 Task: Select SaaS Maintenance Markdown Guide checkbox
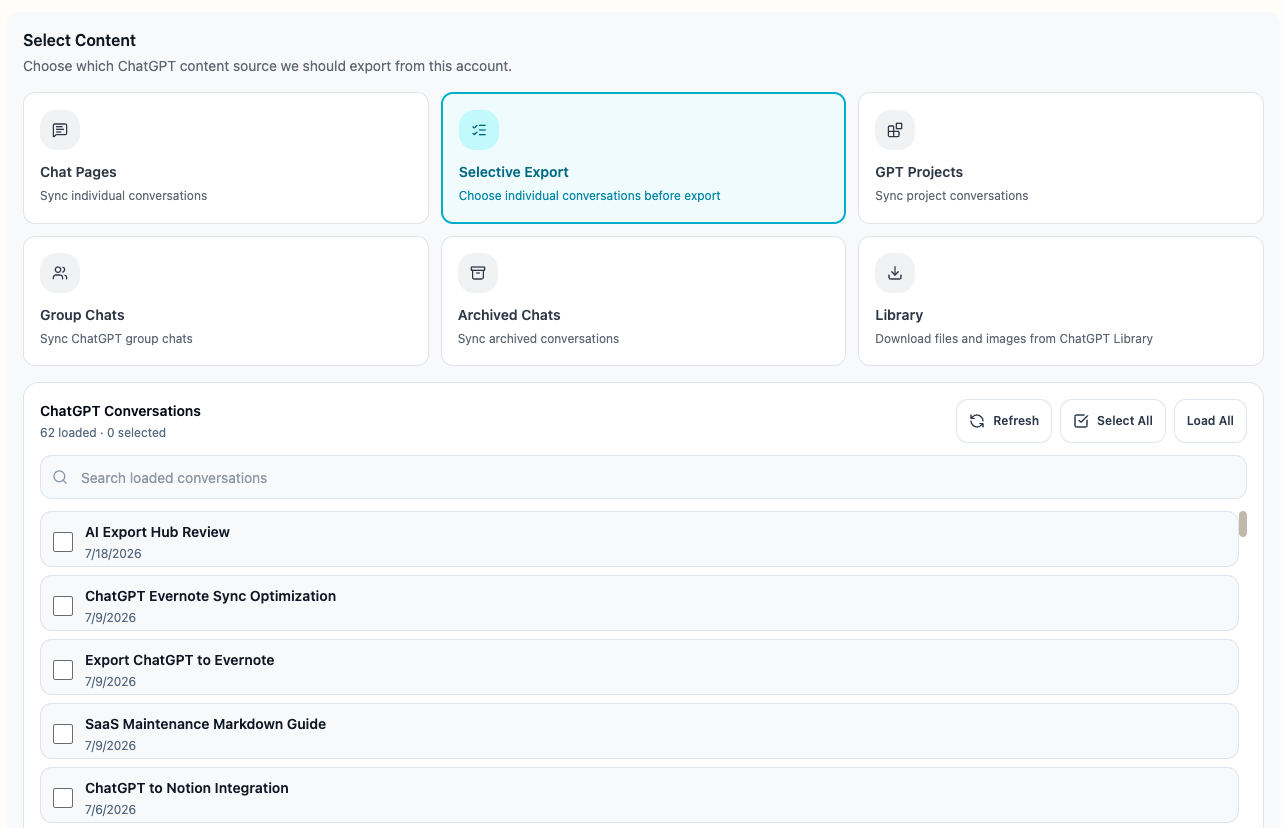[63, 734]
